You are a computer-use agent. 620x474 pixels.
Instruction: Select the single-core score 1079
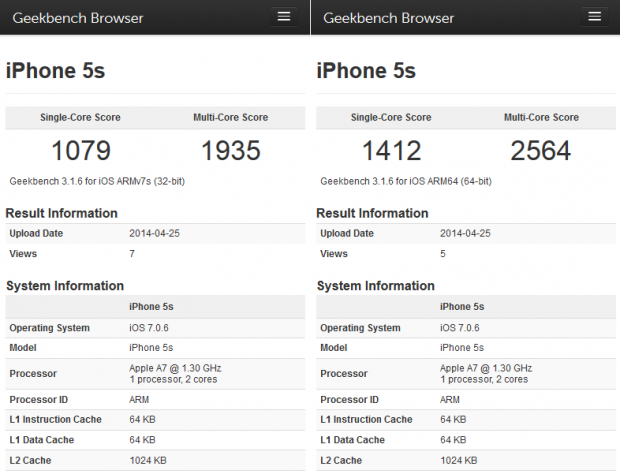[x=81, y=151]
